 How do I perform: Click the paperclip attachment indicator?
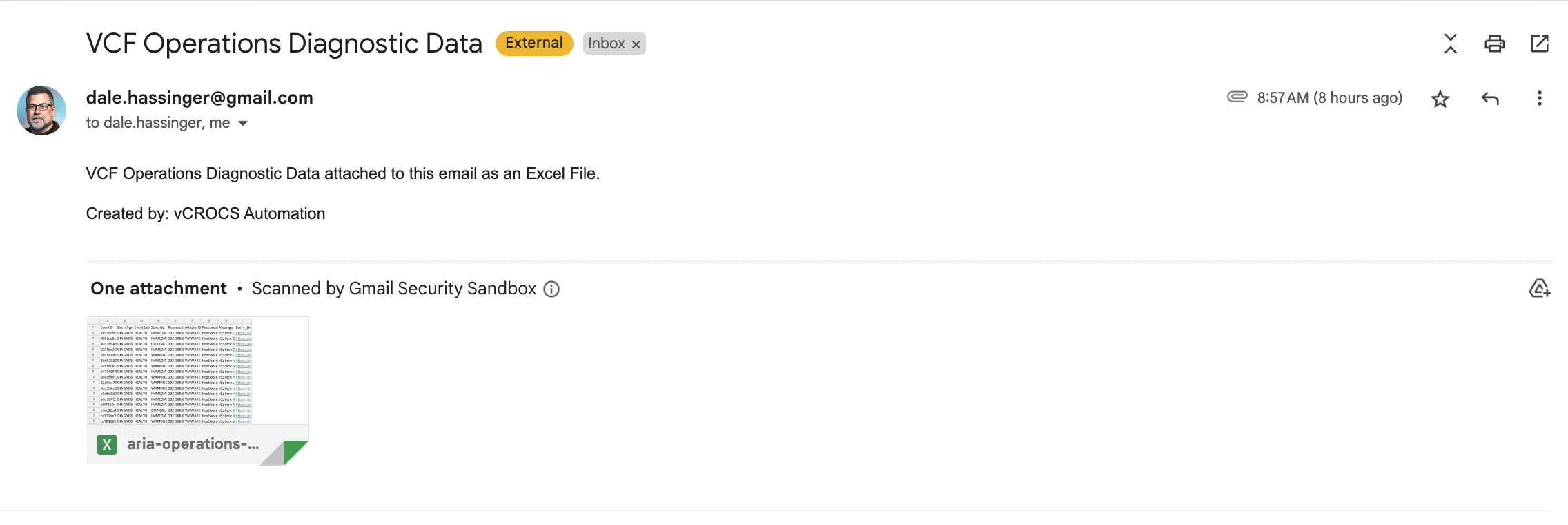coord(1237,97)
